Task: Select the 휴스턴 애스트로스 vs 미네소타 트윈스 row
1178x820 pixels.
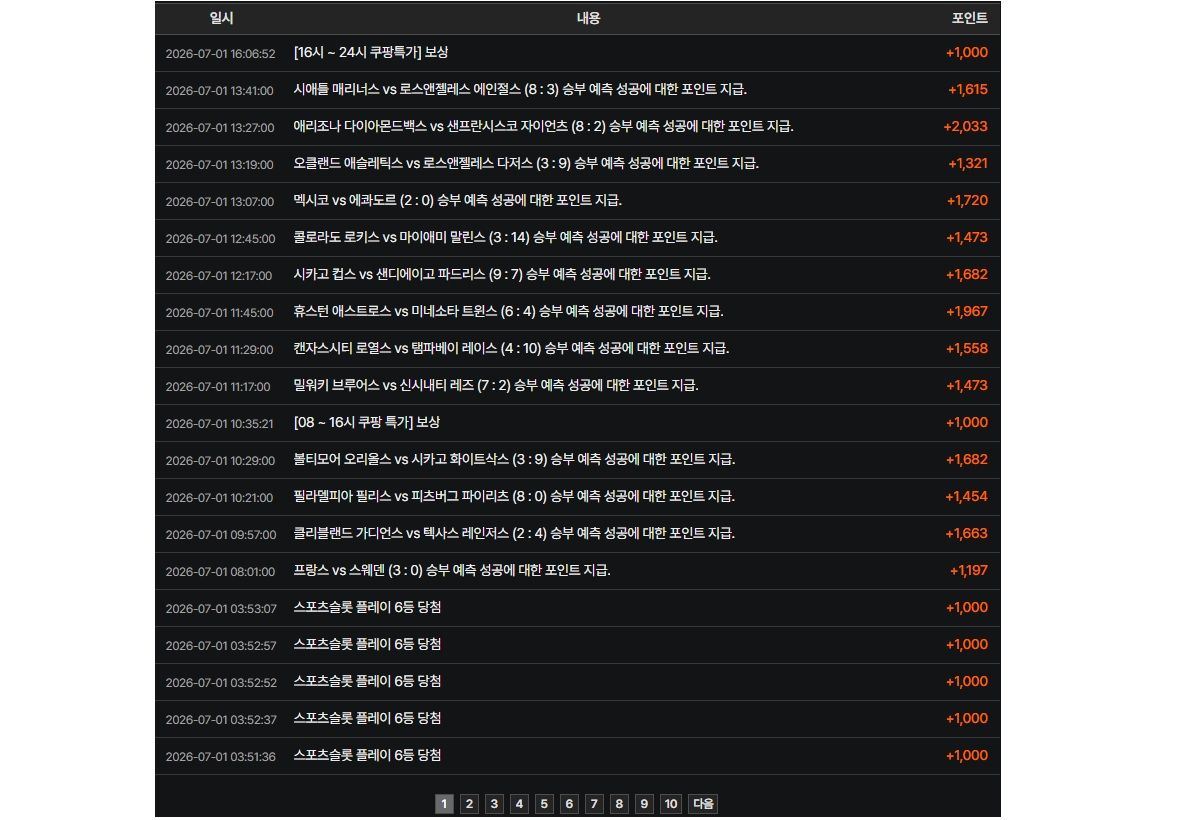Action: (x=578, y=312)
